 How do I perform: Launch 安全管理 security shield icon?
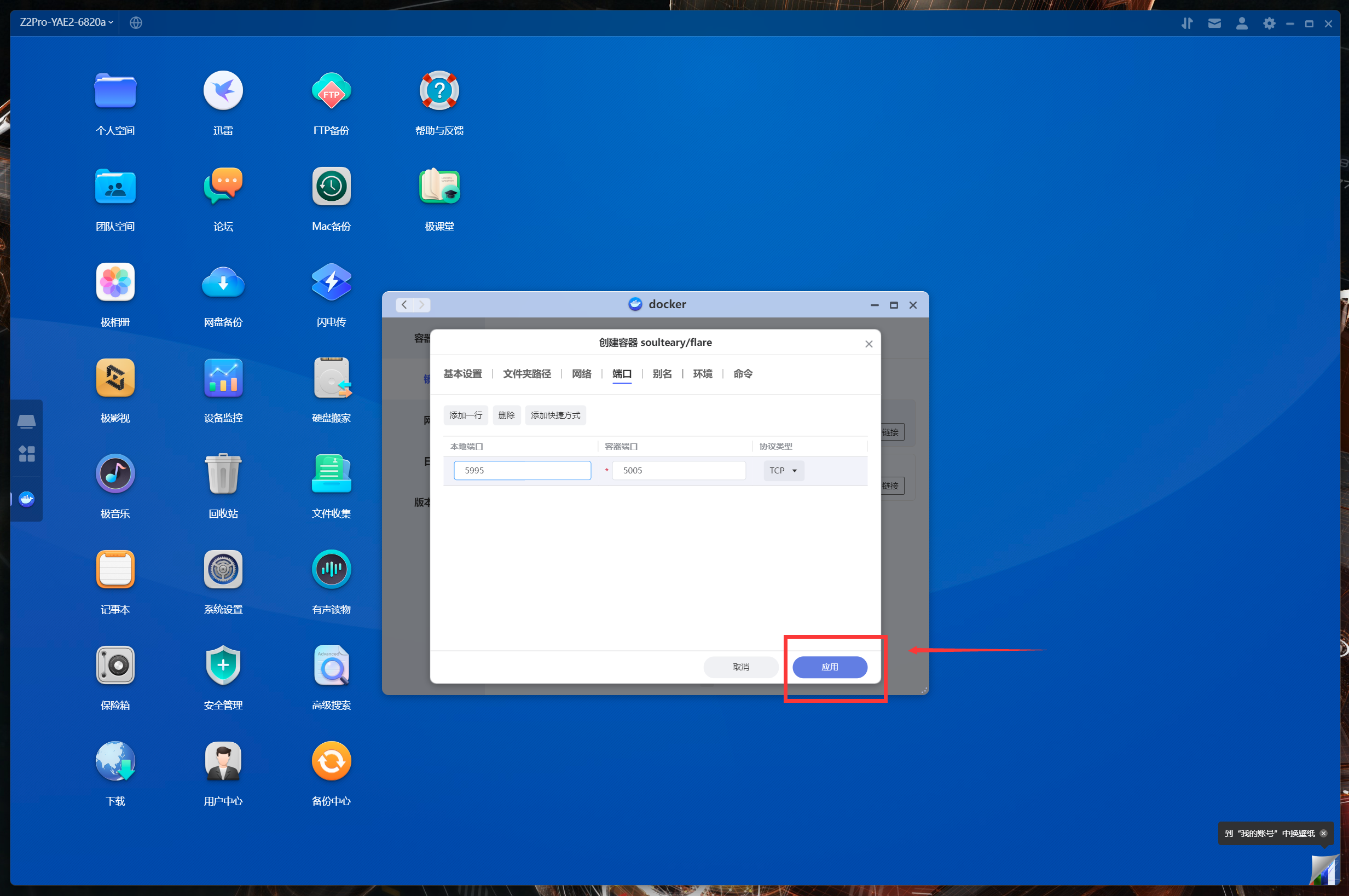(223, 665)
